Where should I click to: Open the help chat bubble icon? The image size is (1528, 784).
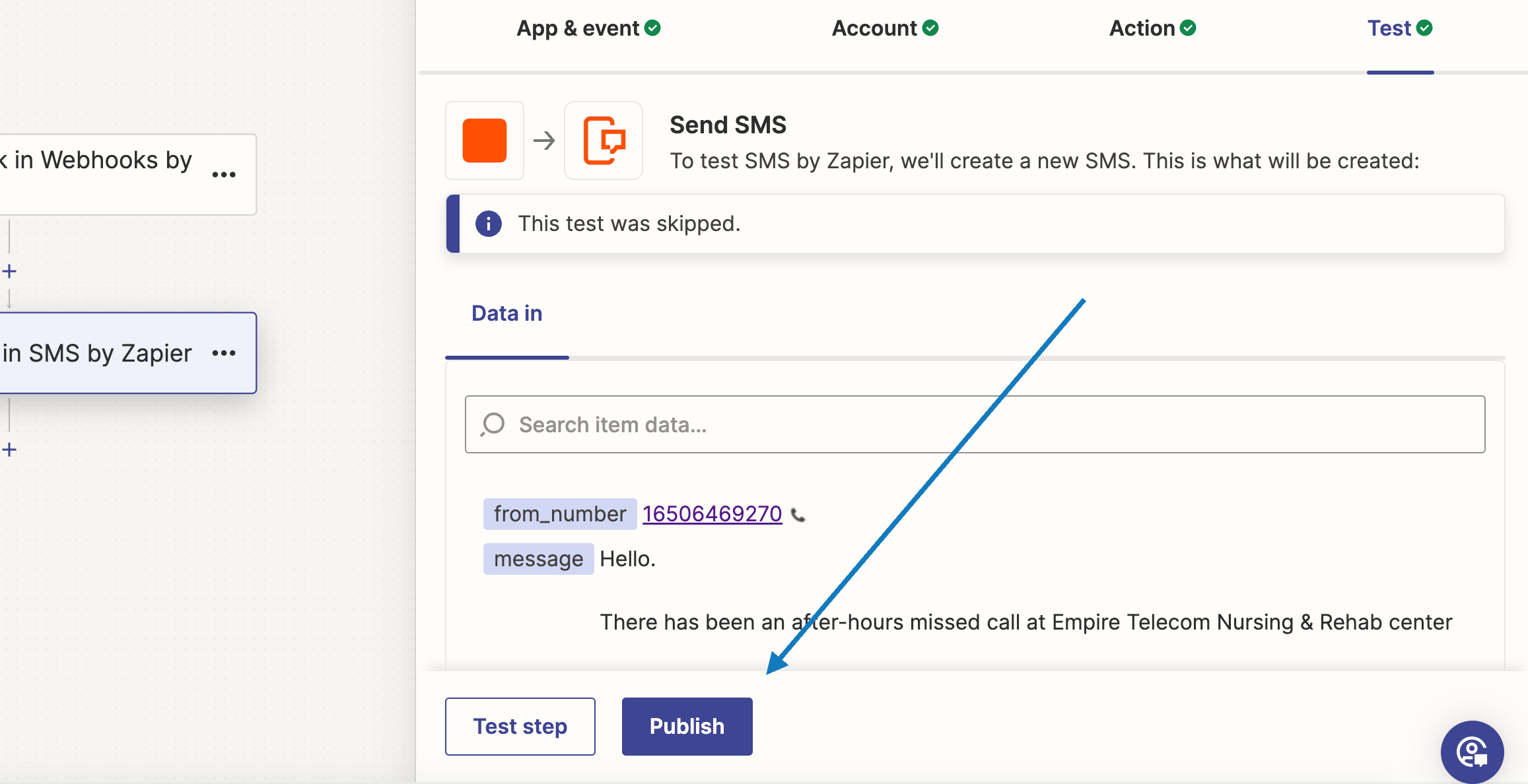(x=1472, y=752)
